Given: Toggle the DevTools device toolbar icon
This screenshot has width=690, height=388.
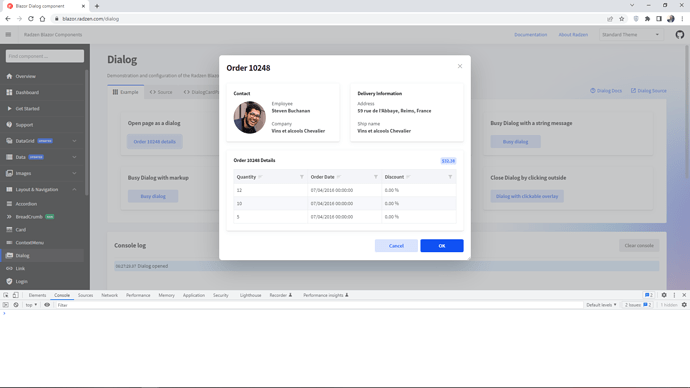Looking at the screenshot, I should 15,295.
